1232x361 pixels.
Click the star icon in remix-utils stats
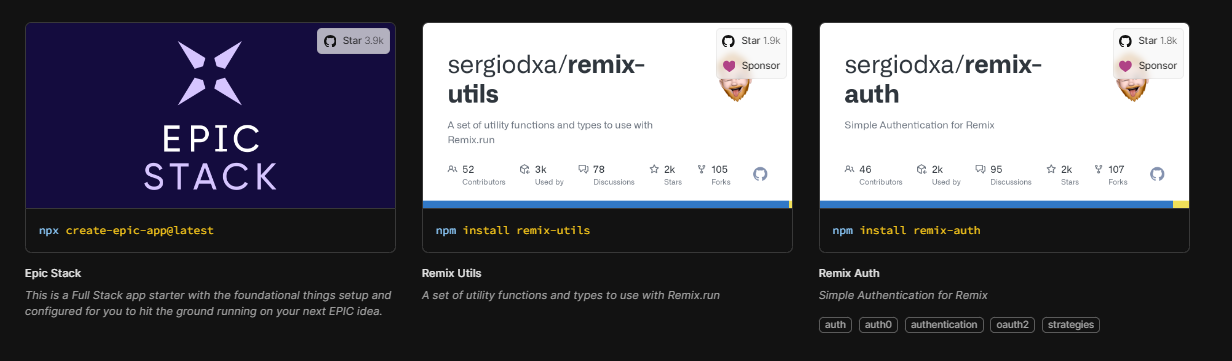pos(654,169)
